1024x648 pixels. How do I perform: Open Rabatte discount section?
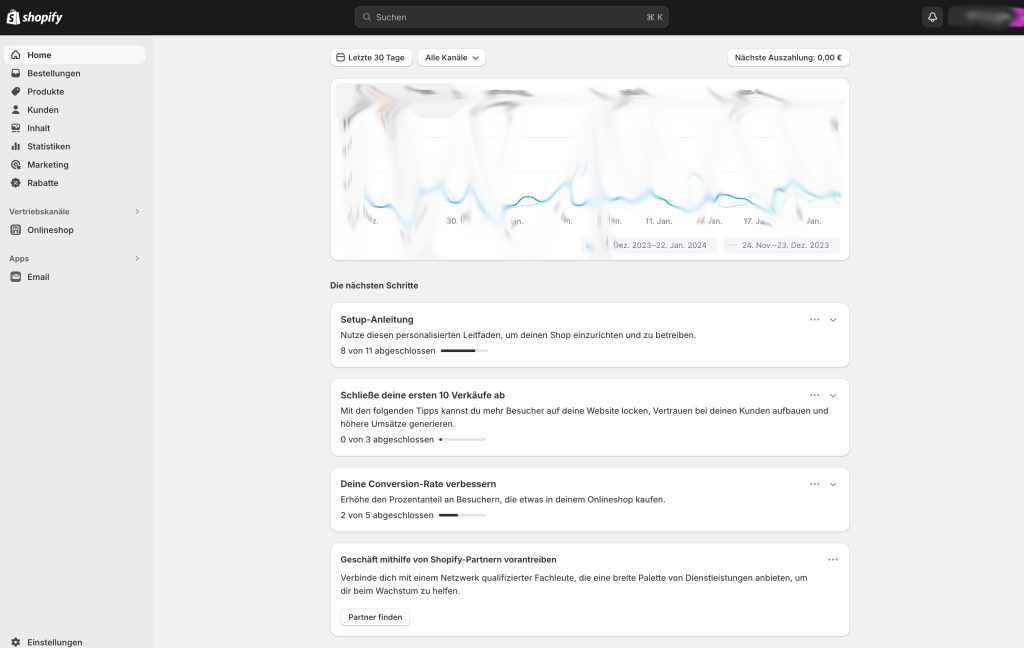tap(43, 183)
